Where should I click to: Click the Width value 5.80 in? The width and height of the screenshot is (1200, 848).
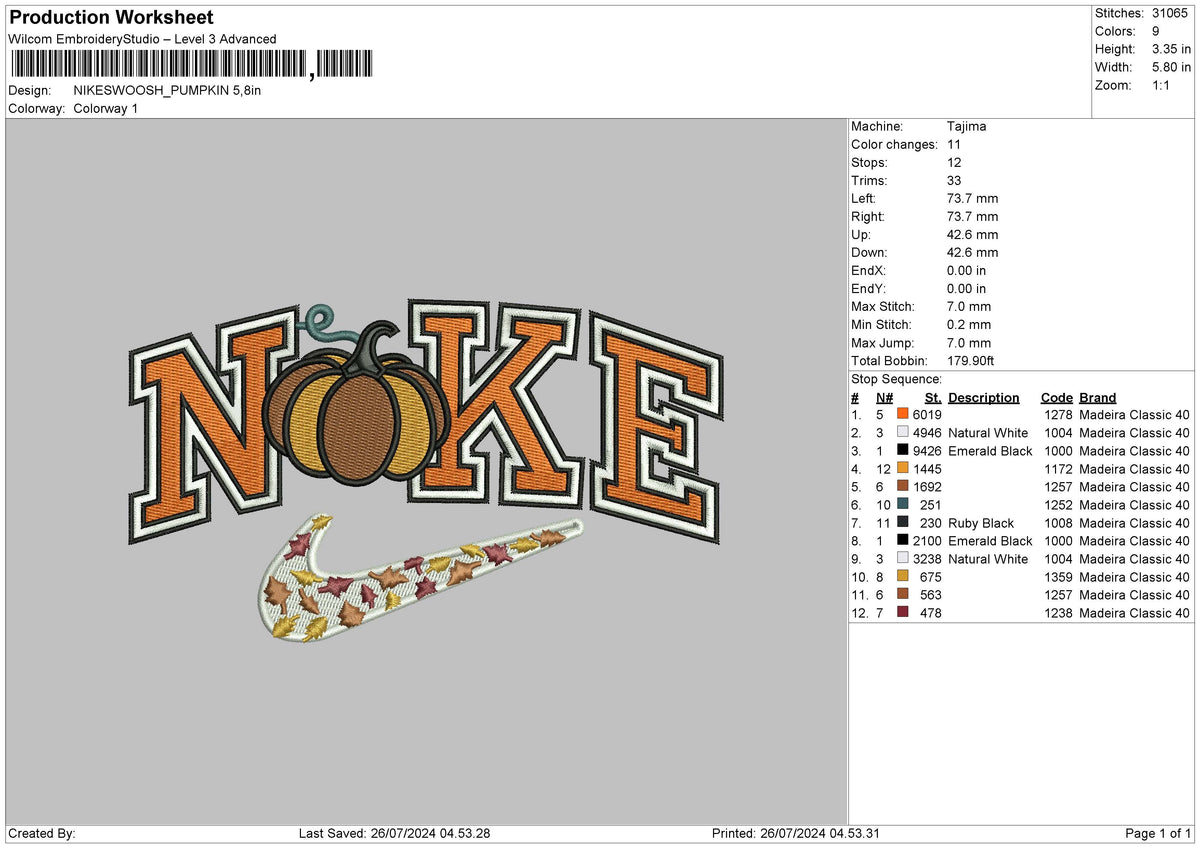point(1171,67)
